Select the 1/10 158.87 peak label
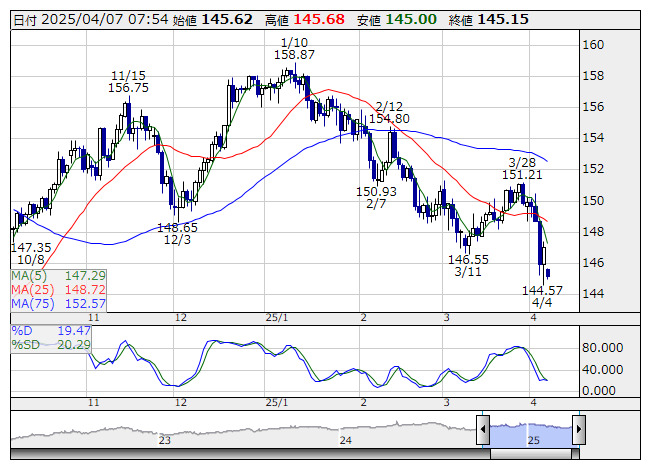 click(294, 49)
